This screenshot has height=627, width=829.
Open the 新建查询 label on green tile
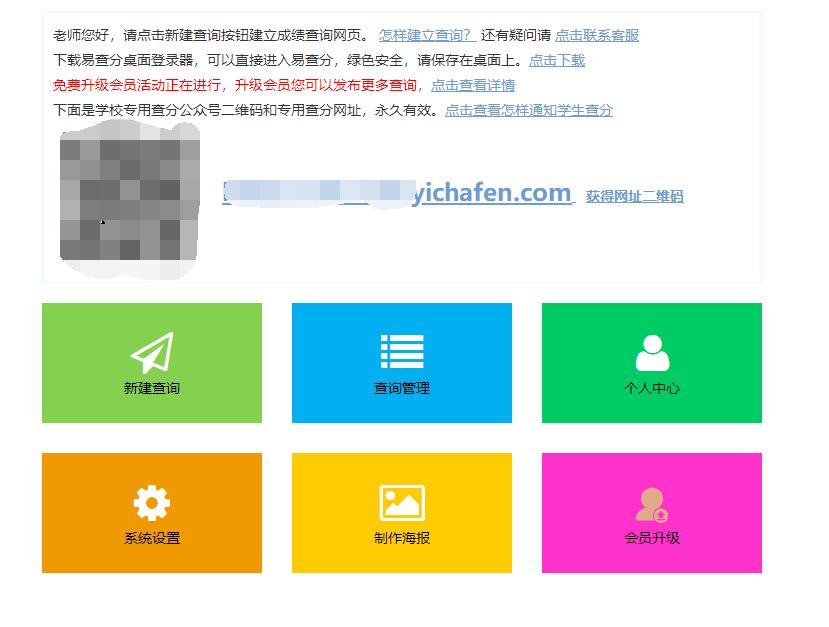(152, 388)
